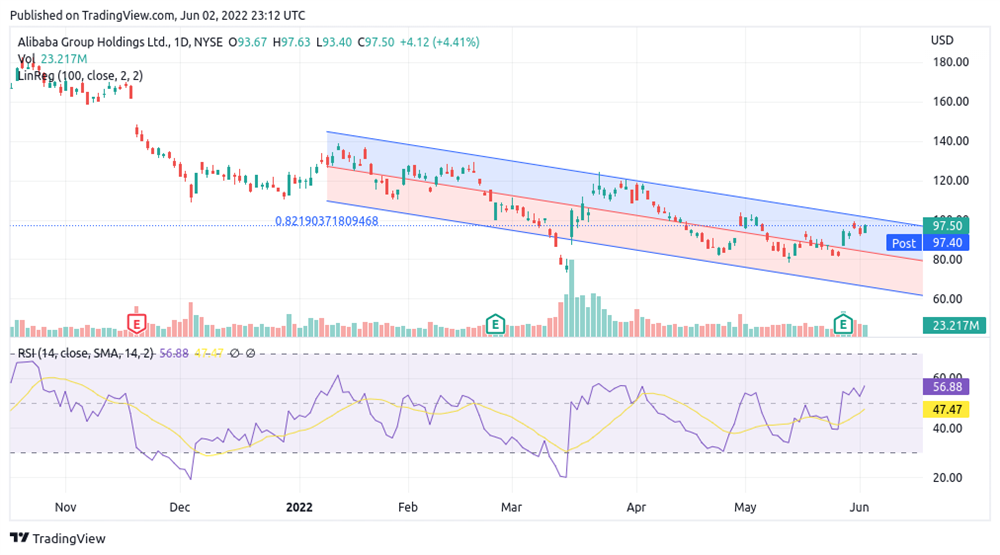Open the green earnings marker between February and March
The width and height of the screenshot is (1000, 555).
[494, 323]
